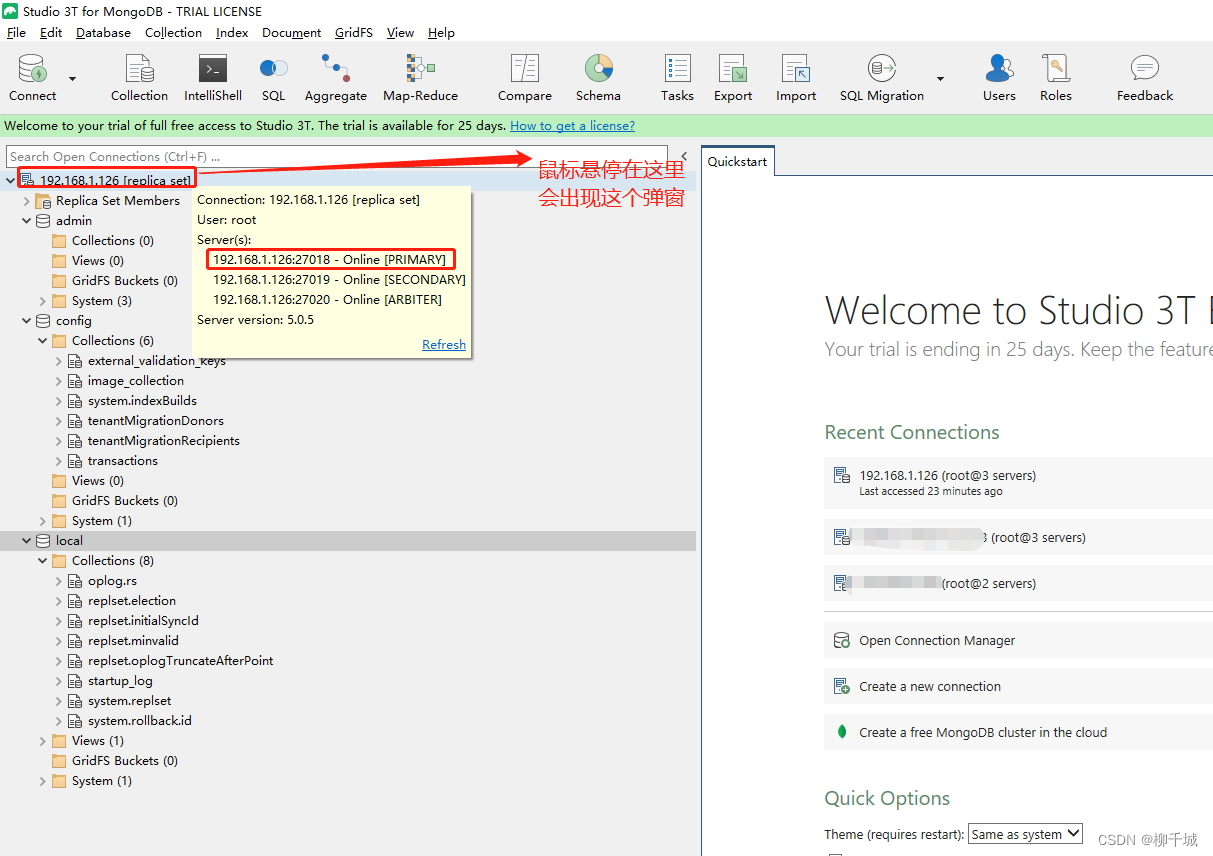The width and height of the screenshot is (1213, 856).
Task: Open Map-Reduce tool
Action: (420, 78)
